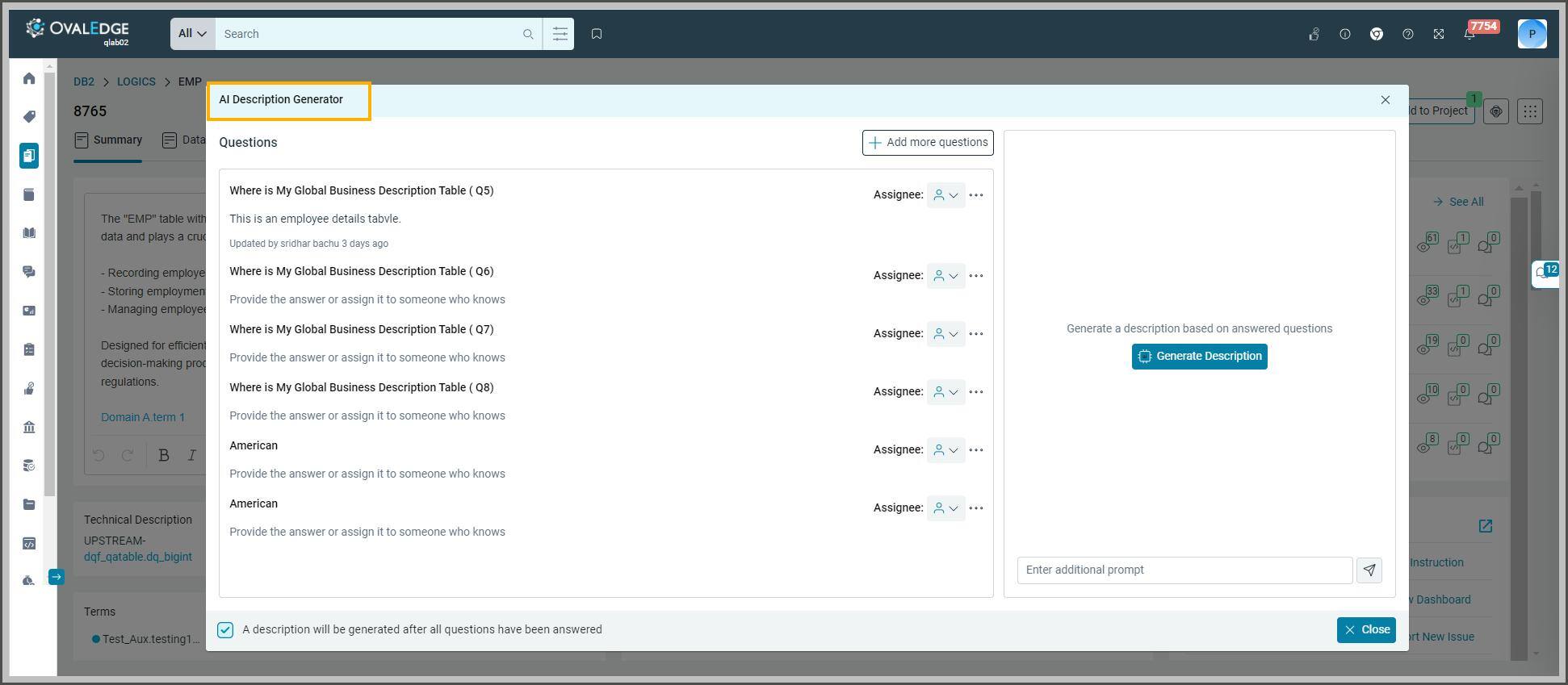Open the code window sidebar icon
Screen dimensions: 1568x685
pyautogui.click(x=29, y=543)
